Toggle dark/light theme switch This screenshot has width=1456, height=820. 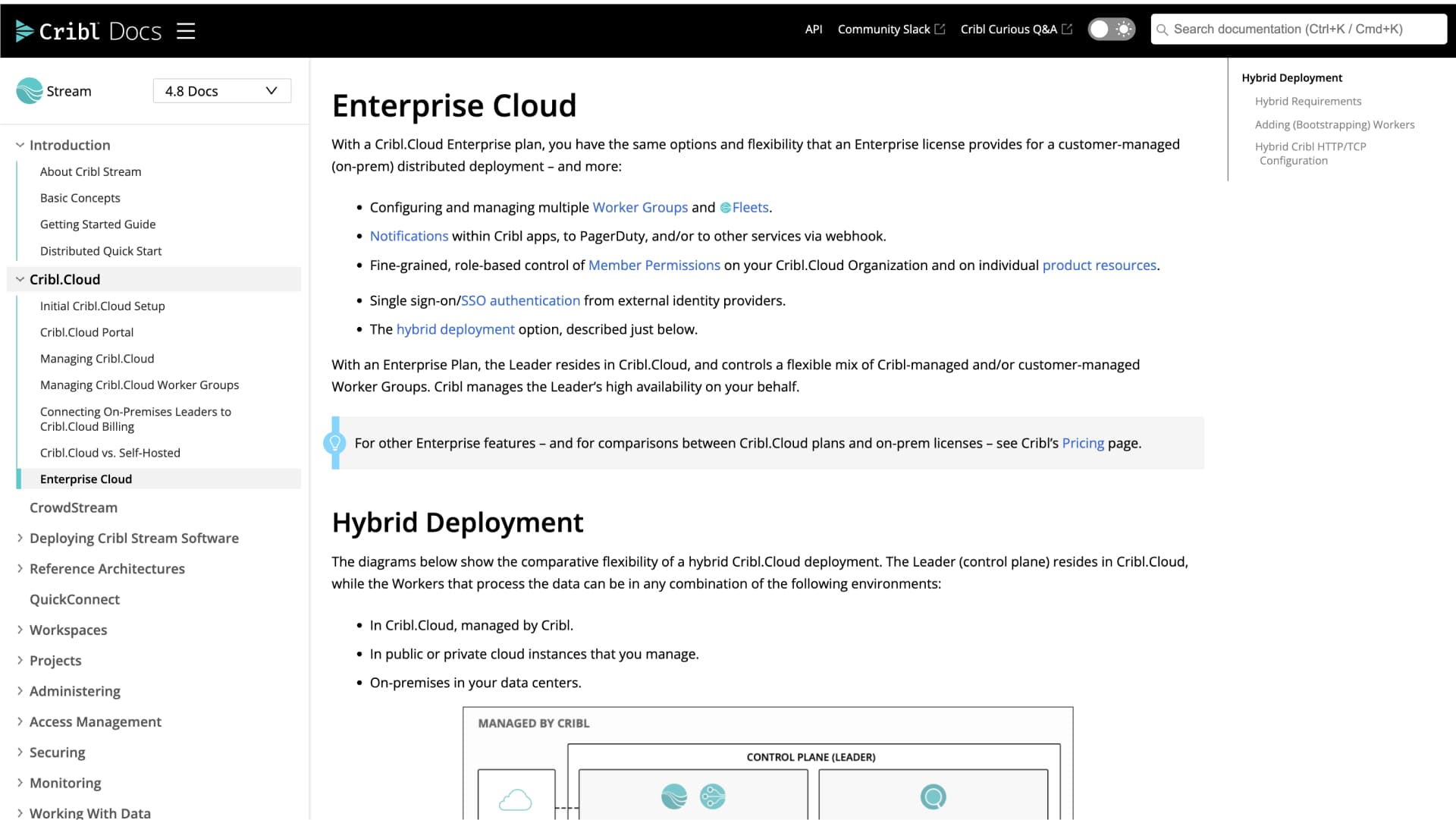point(1111,29)
